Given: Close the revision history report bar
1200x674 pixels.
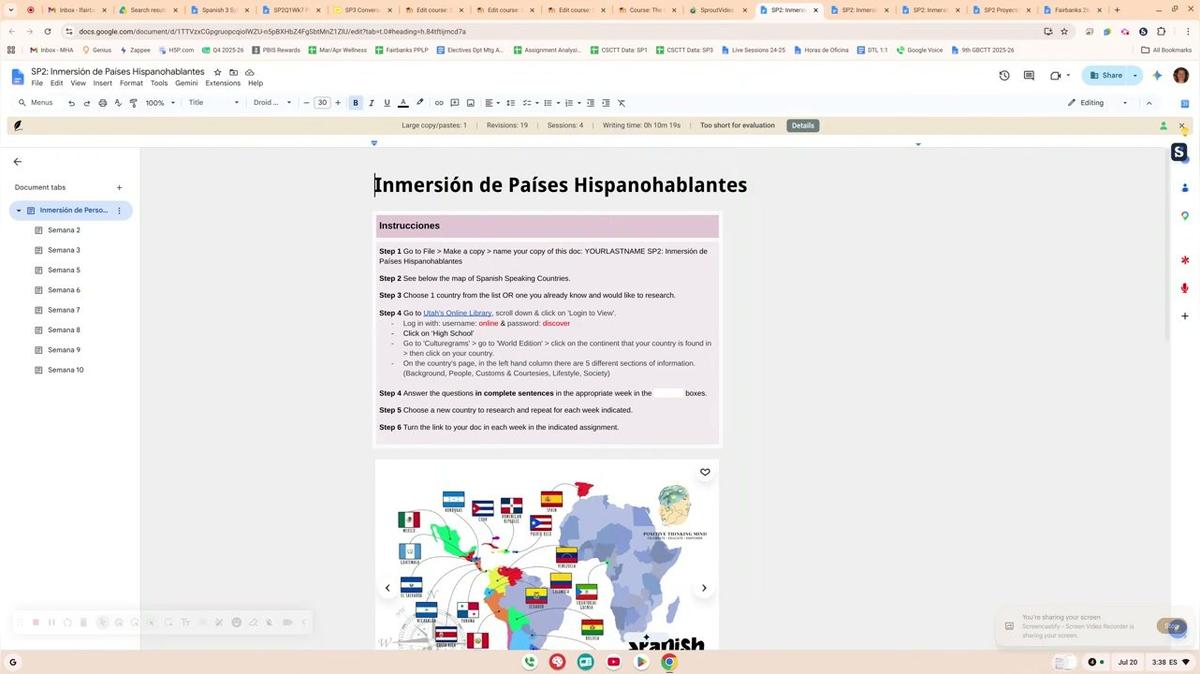Looking at the screenshot, I should click(1181, 126).
